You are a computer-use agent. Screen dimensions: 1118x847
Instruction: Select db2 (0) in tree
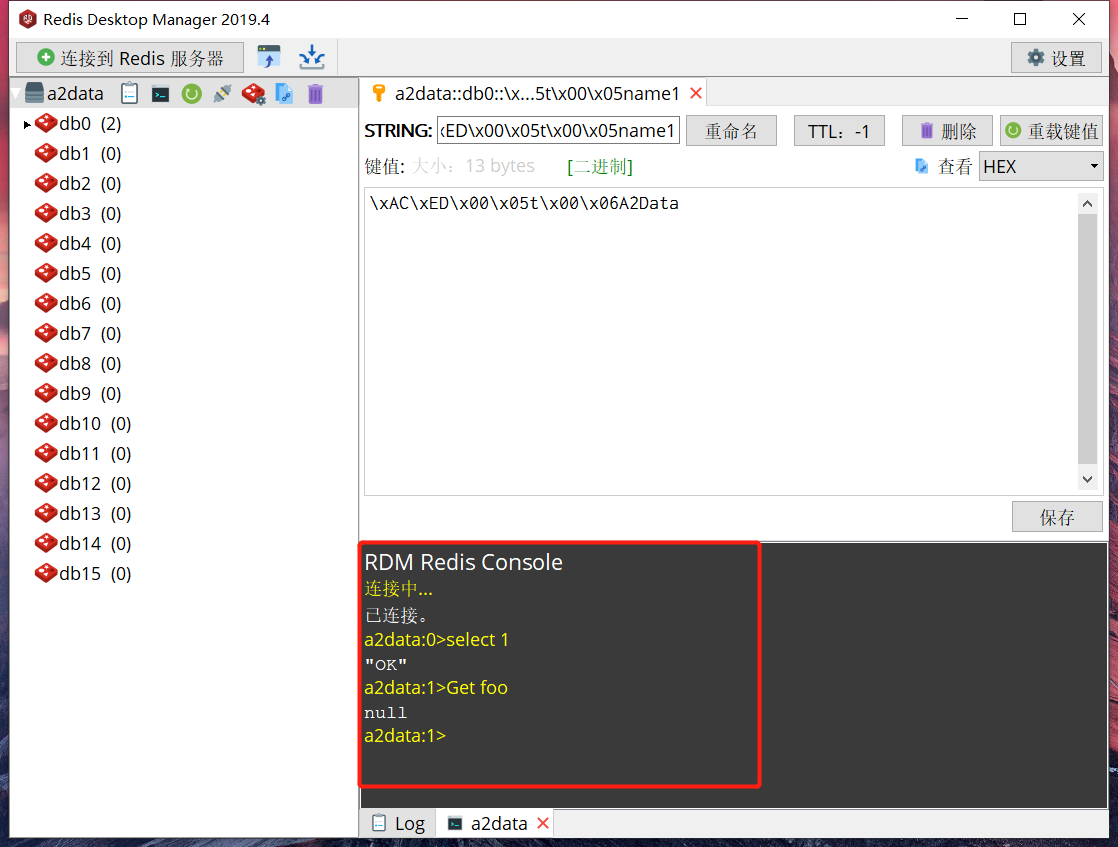pyautogui.click(x=78, y=183)
